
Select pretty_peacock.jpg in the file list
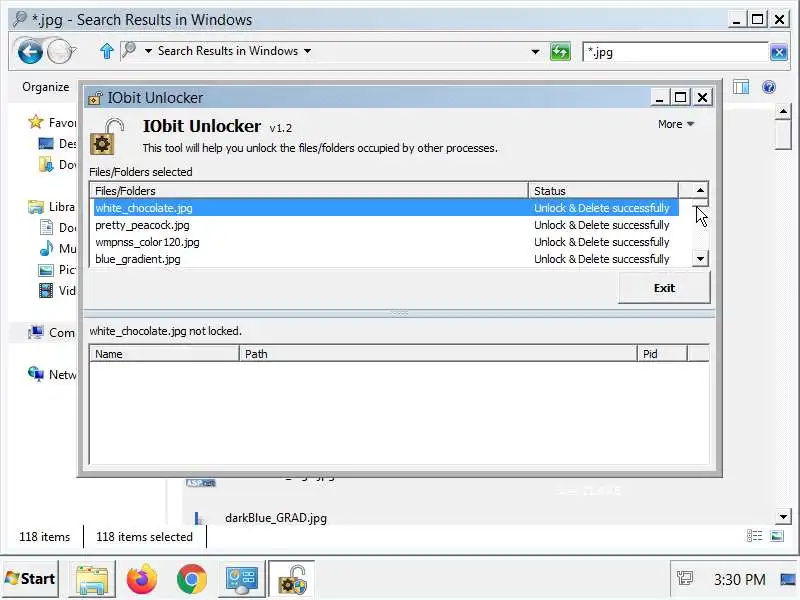pos(386,225)
